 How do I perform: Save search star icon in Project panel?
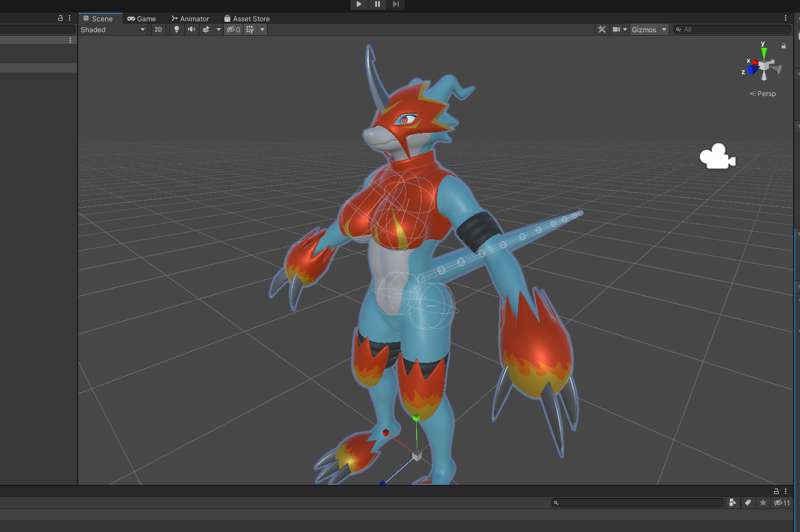[763, 502]
